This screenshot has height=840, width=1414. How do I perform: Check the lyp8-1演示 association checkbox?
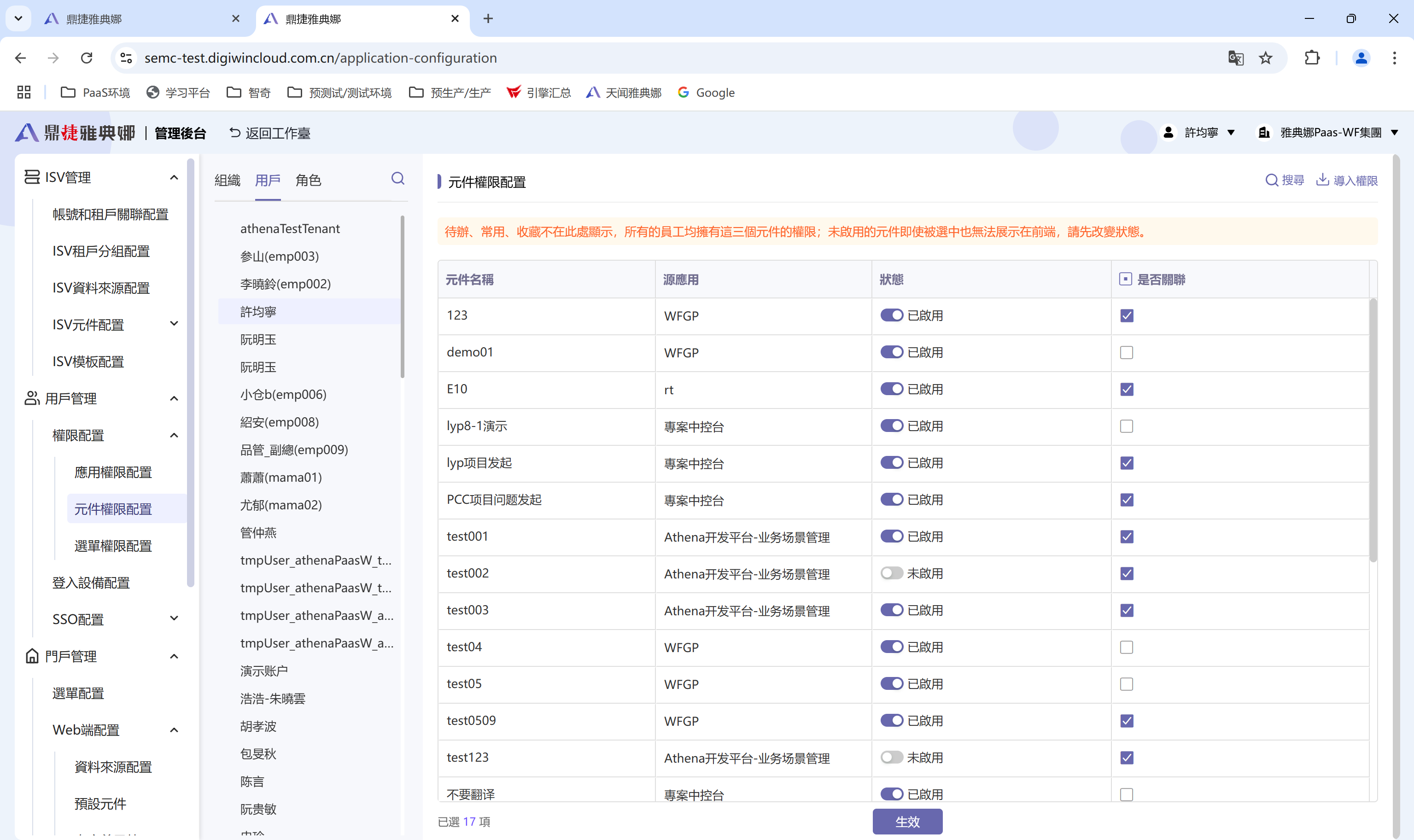[1127, 426]
